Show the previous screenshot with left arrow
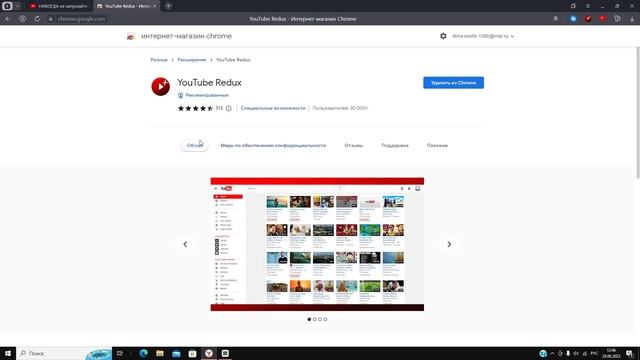This screenshot has width=640, height=360. pos(185,244)
